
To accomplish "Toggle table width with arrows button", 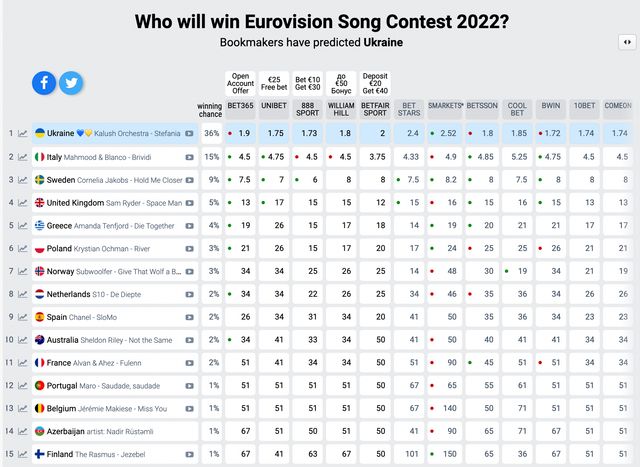I will (626, 42).
